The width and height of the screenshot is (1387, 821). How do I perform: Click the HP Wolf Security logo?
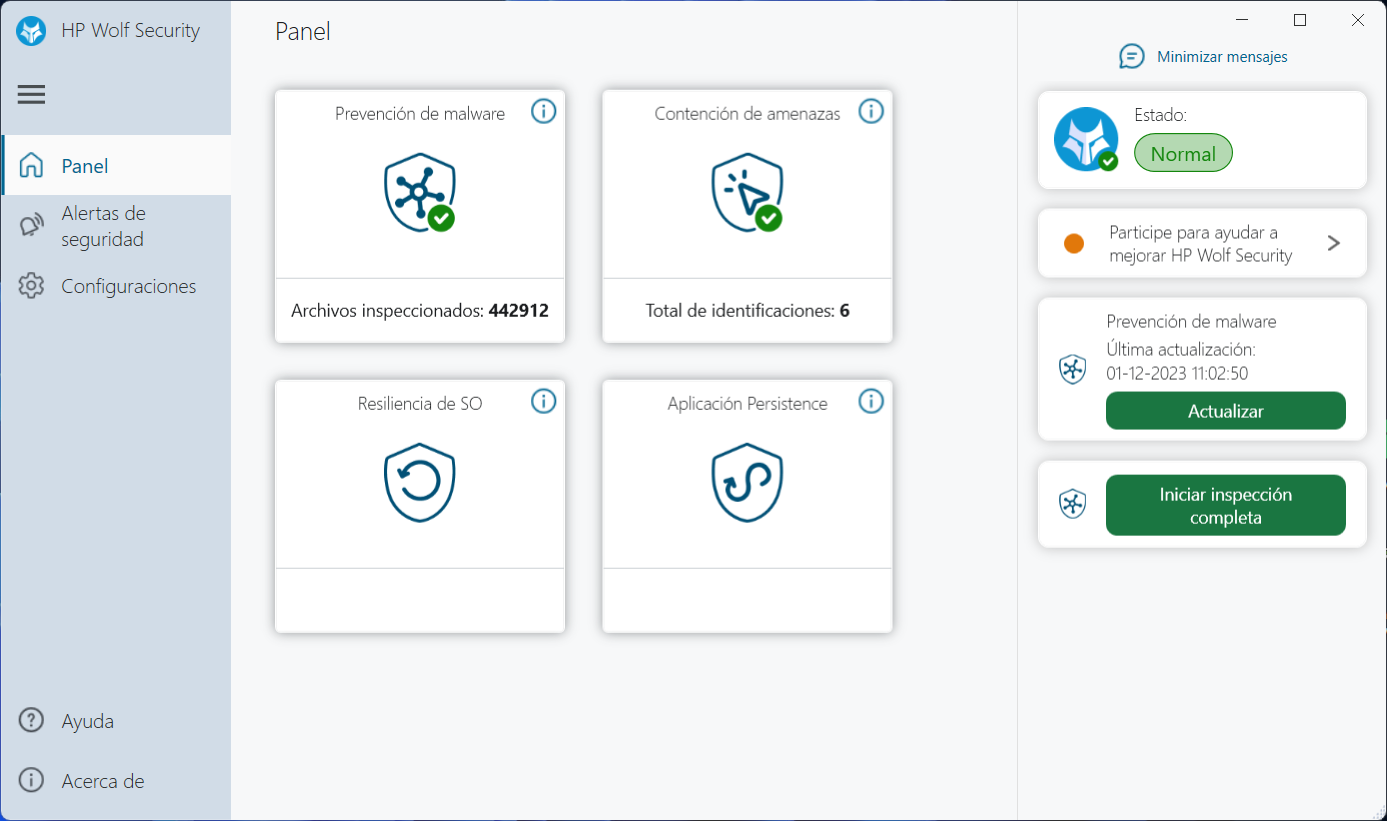tap(31, 31)
